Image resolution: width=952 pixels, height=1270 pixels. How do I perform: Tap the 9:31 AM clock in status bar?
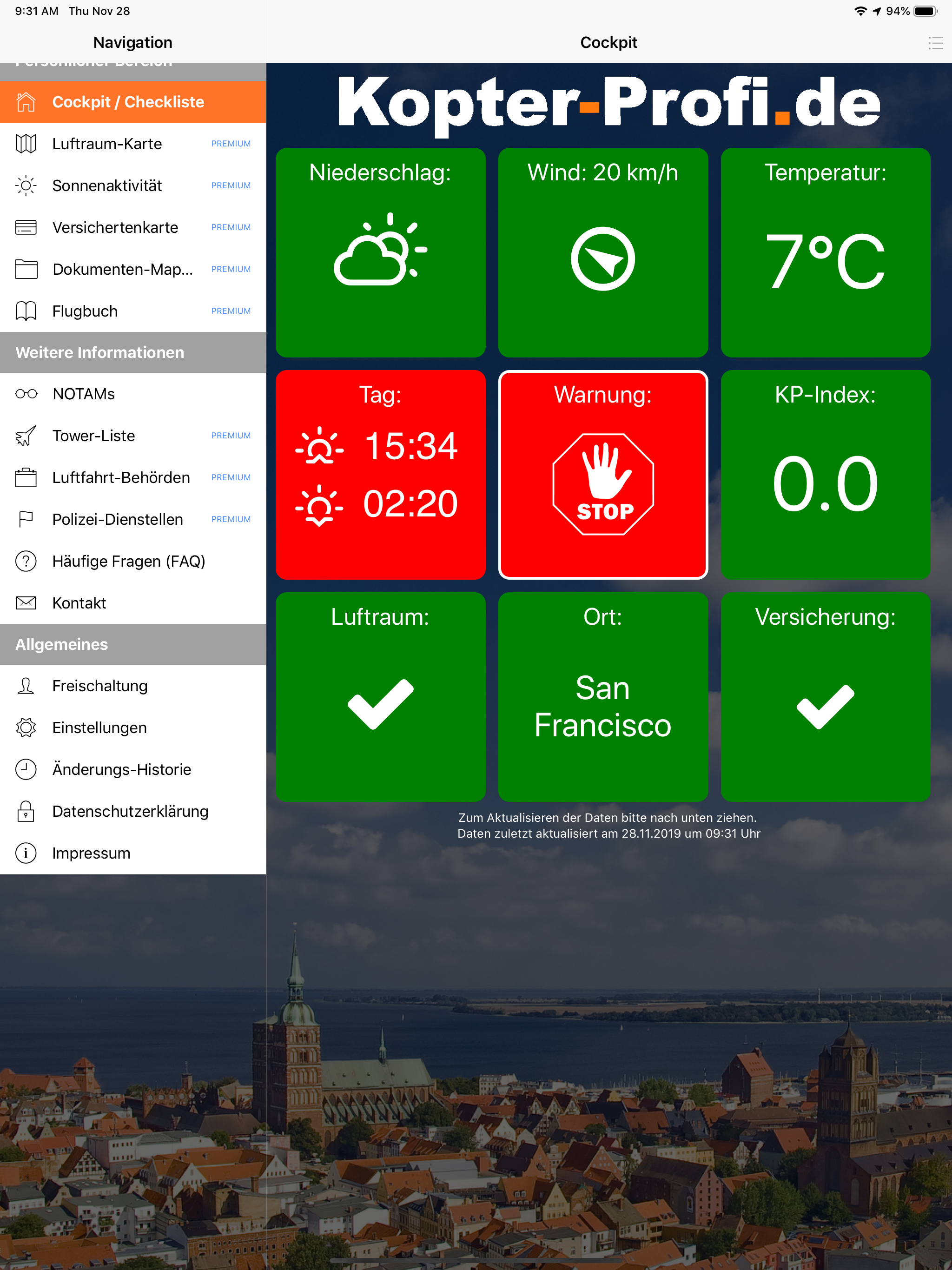coord(37,11)
